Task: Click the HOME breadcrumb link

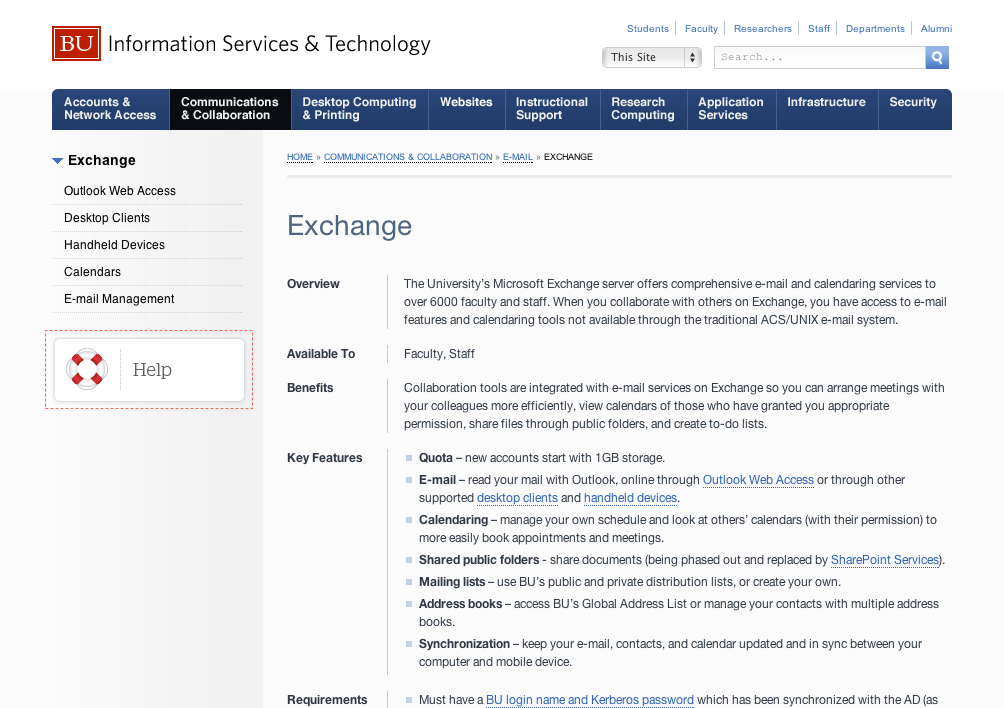Action: pos(300,157)
